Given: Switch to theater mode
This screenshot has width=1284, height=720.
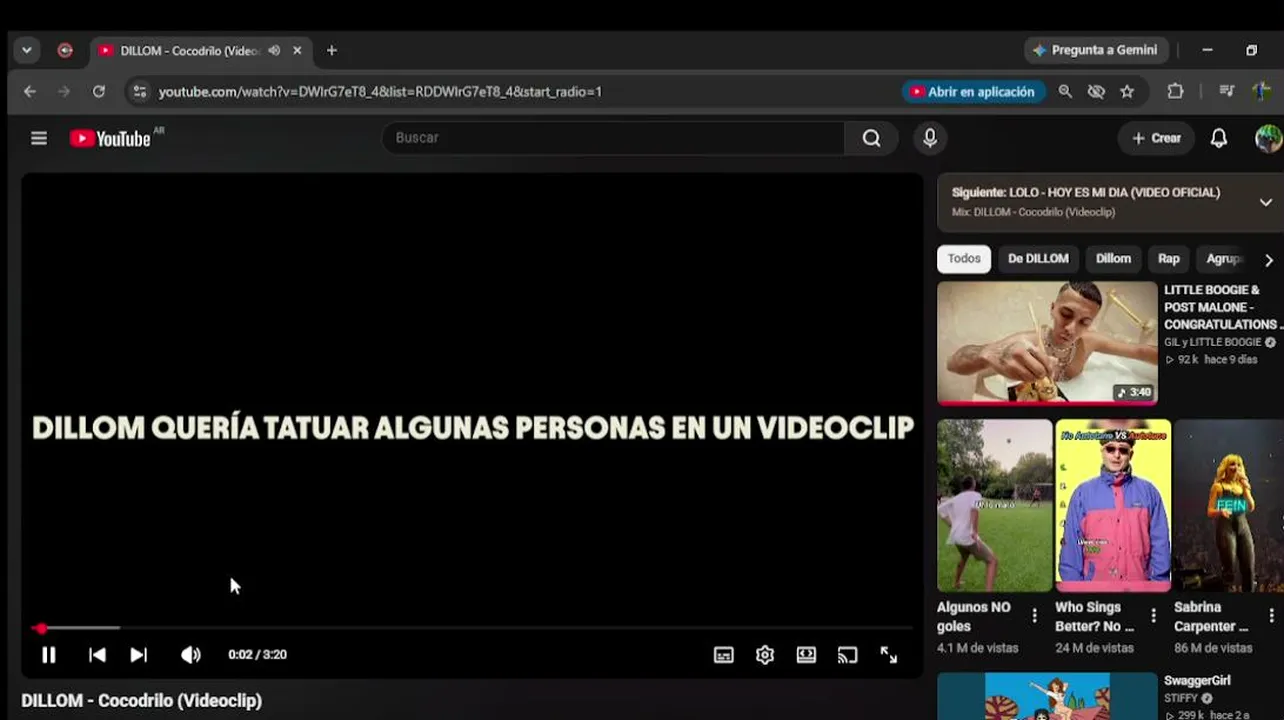Looking at the screenshot, I should pos(806,655).
